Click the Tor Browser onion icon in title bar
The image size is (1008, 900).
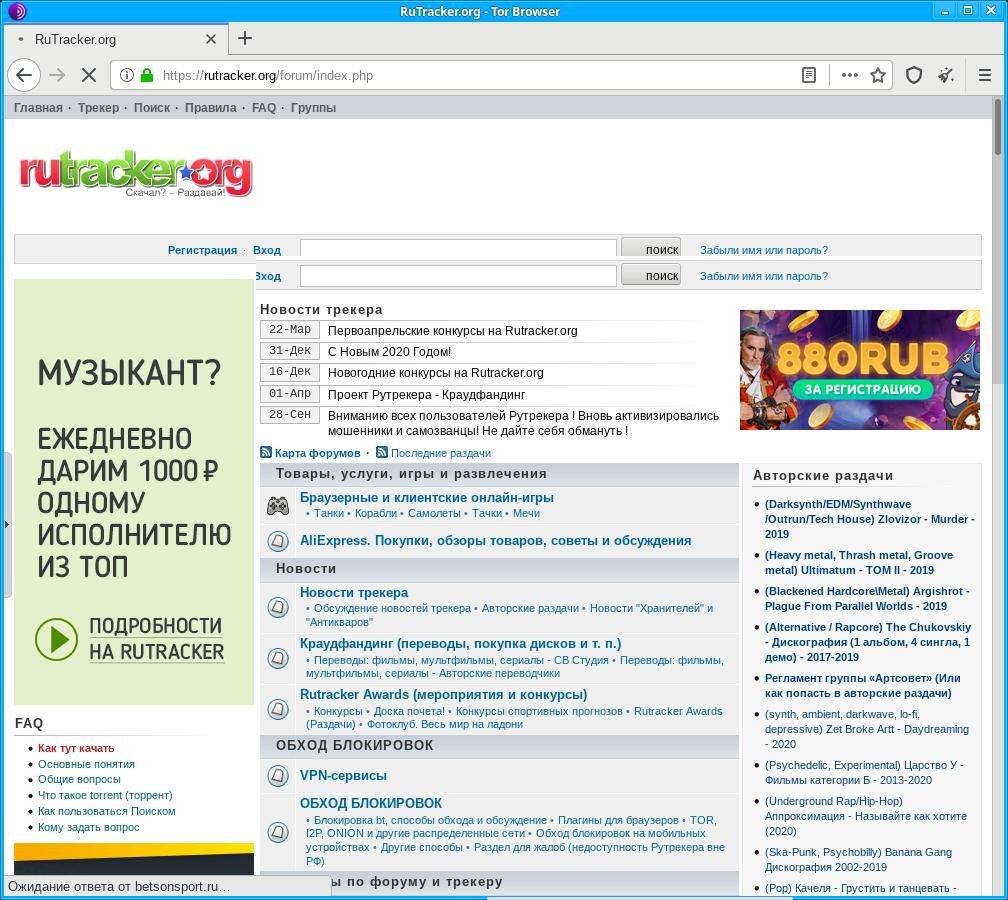16,11
